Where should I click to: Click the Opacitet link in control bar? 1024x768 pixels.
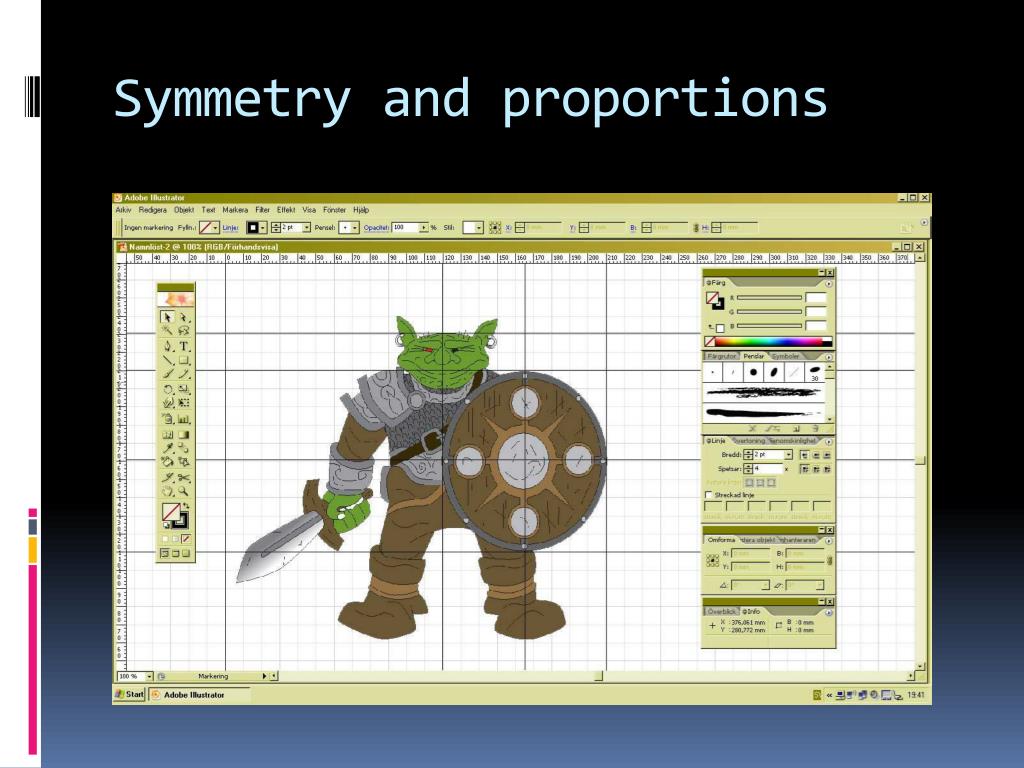(376, 228)
